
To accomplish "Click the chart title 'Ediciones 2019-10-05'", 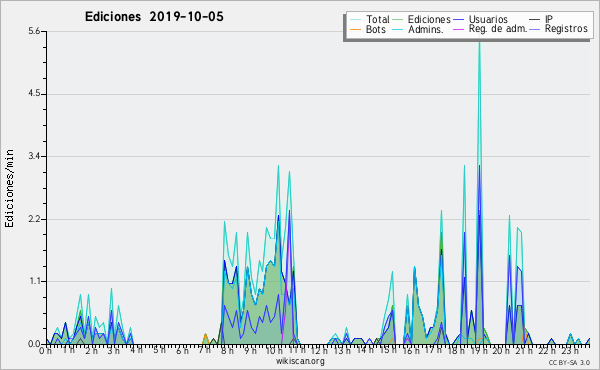I will (154, 17).
